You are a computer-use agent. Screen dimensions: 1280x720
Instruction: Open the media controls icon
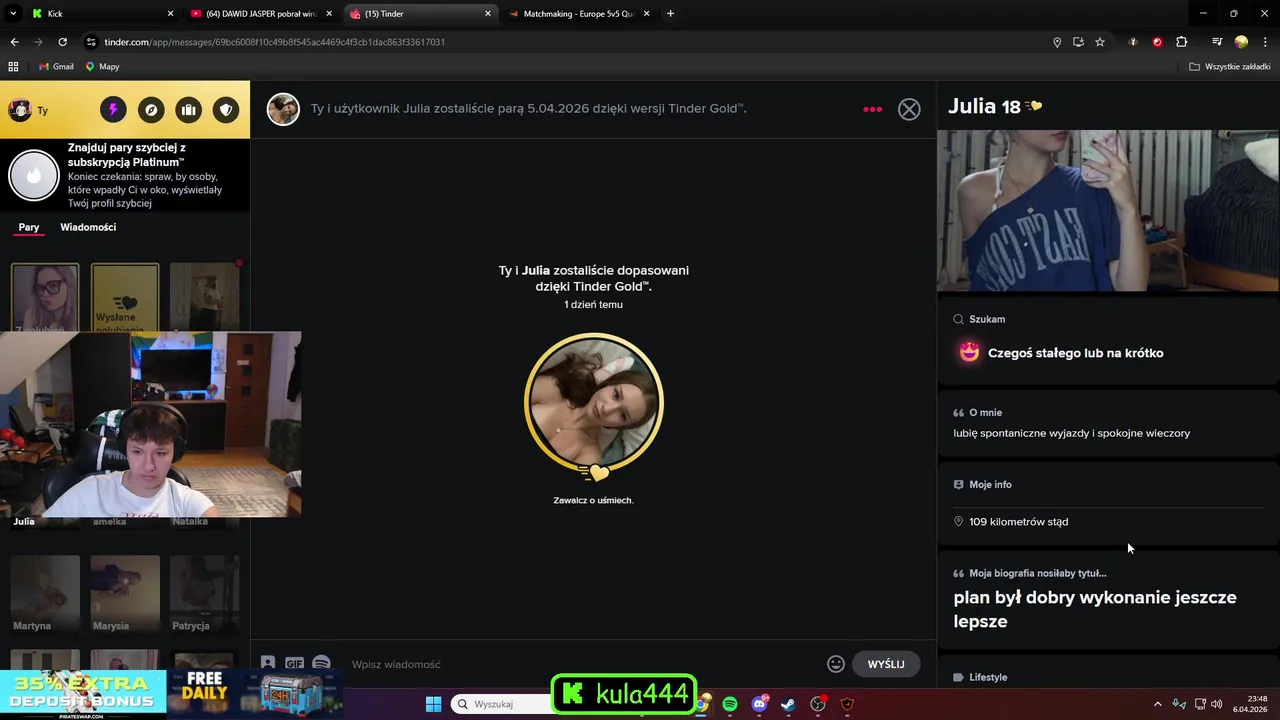[x=1217, y=42]
